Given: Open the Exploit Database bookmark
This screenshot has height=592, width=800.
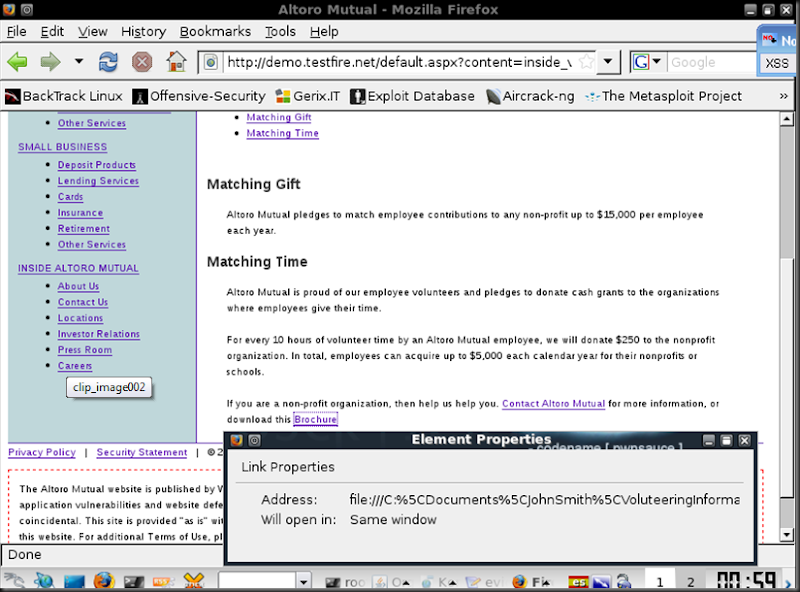Looking at the screenshot, I should point(412,96).
